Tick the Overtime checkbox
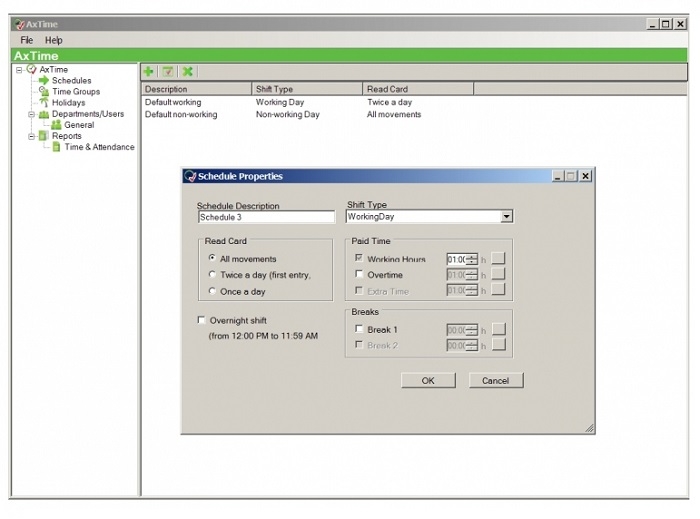The width and height of the screenshot is (700, 519). coord(359,275)
